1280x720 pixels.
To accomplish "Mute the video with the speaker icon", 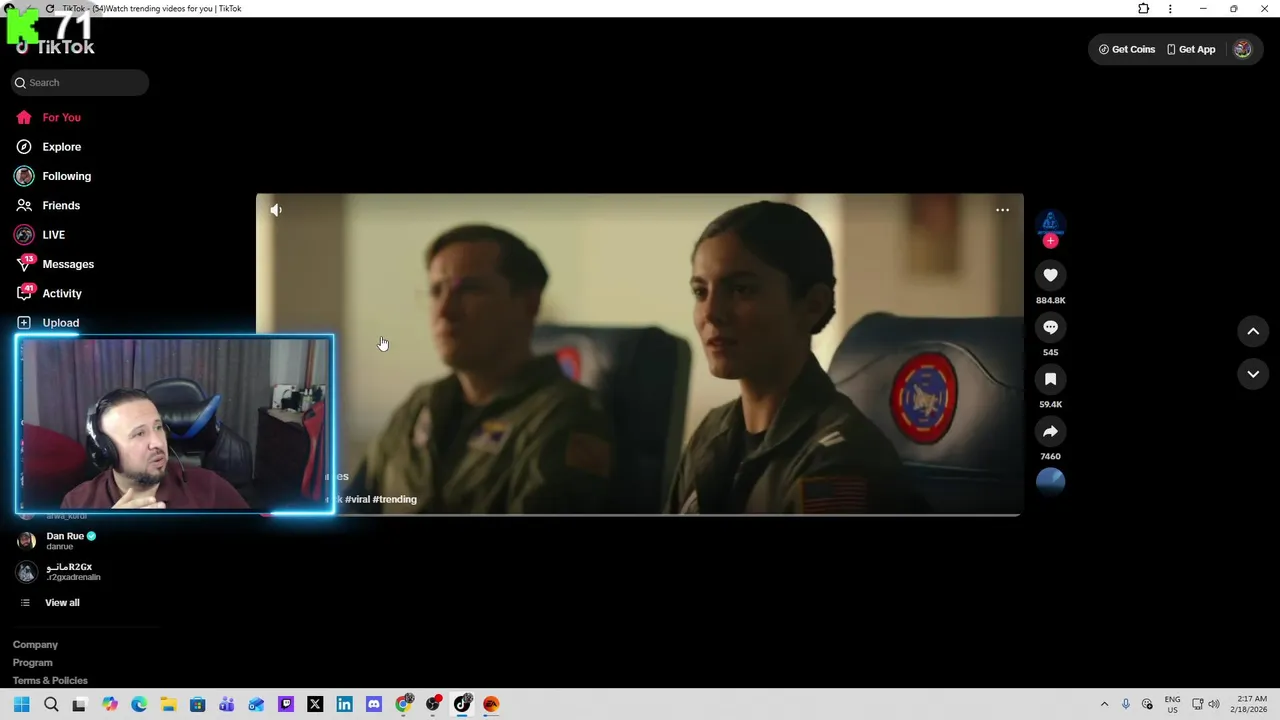I will coord(276,210).
